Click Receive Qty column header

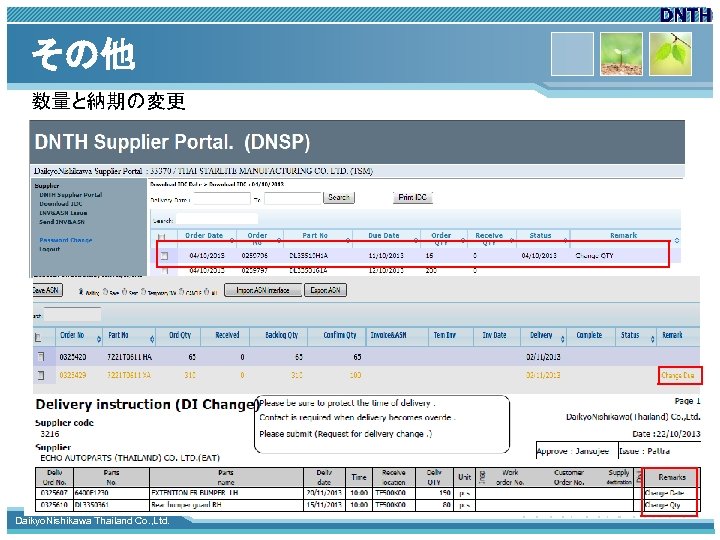pos(489,238)
